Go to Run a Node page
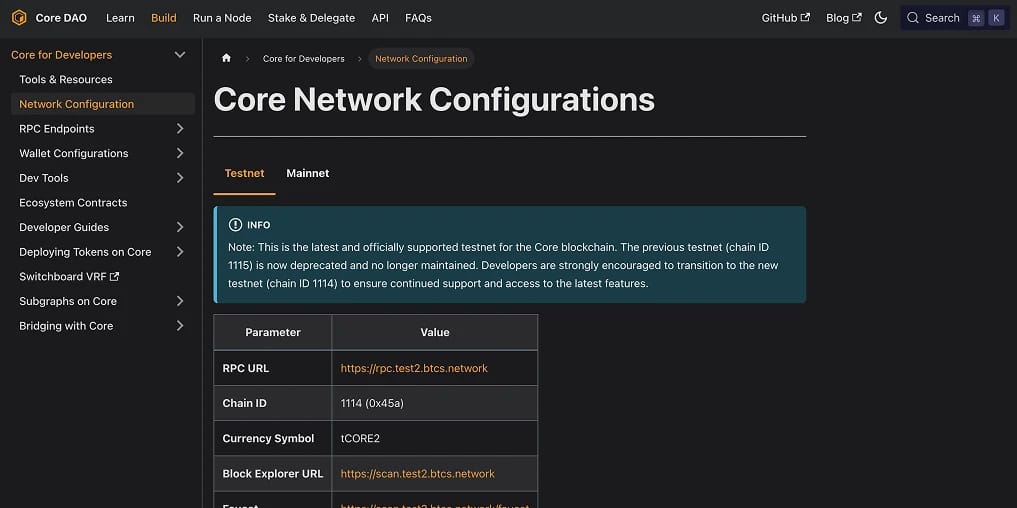Image resolution: width=1017 pixels, height=508 pixels. [222, 18]
